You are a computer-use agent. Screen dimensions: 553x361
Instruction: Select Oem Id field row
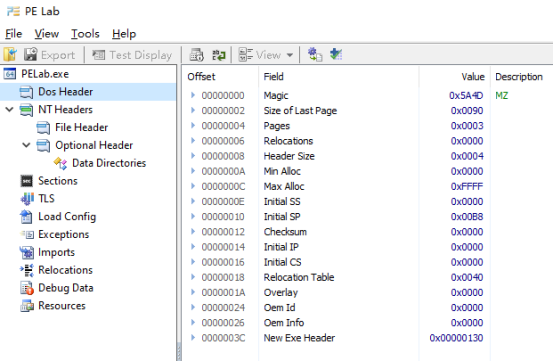[x=279, y=308]
